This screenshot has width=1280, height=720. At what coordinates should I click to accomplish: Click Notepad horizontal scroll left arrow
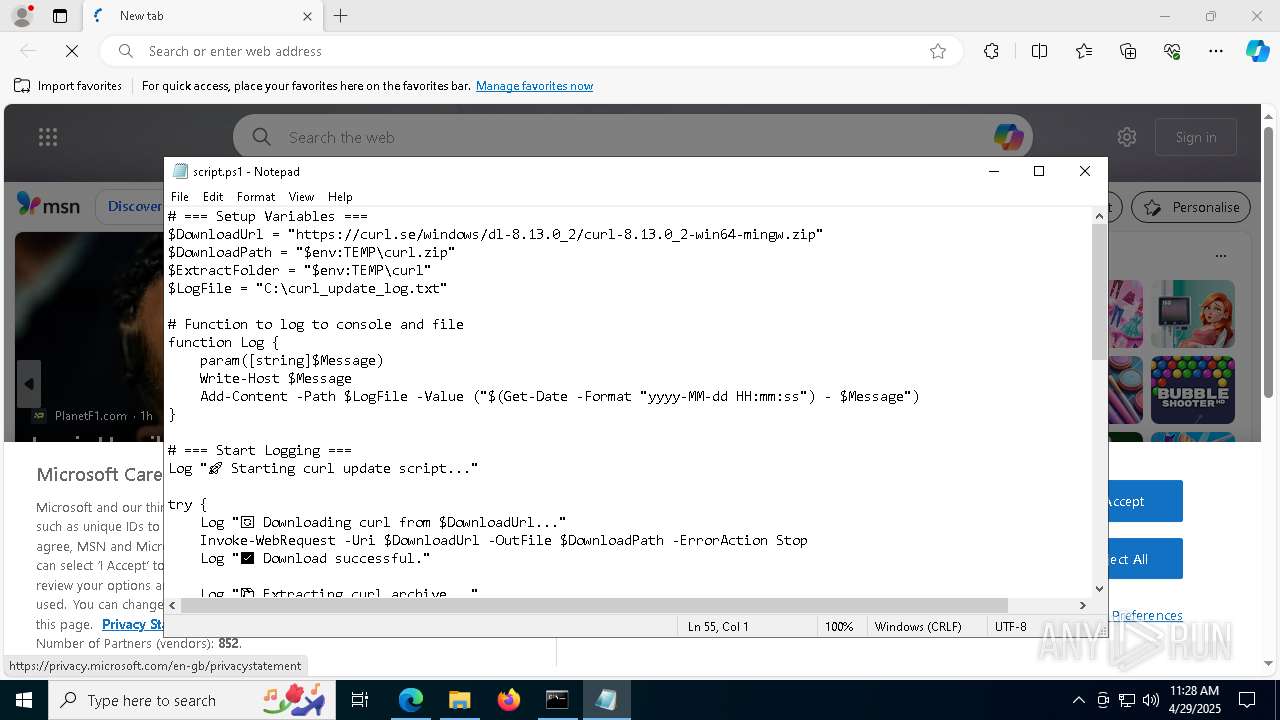tap(173, 605)
